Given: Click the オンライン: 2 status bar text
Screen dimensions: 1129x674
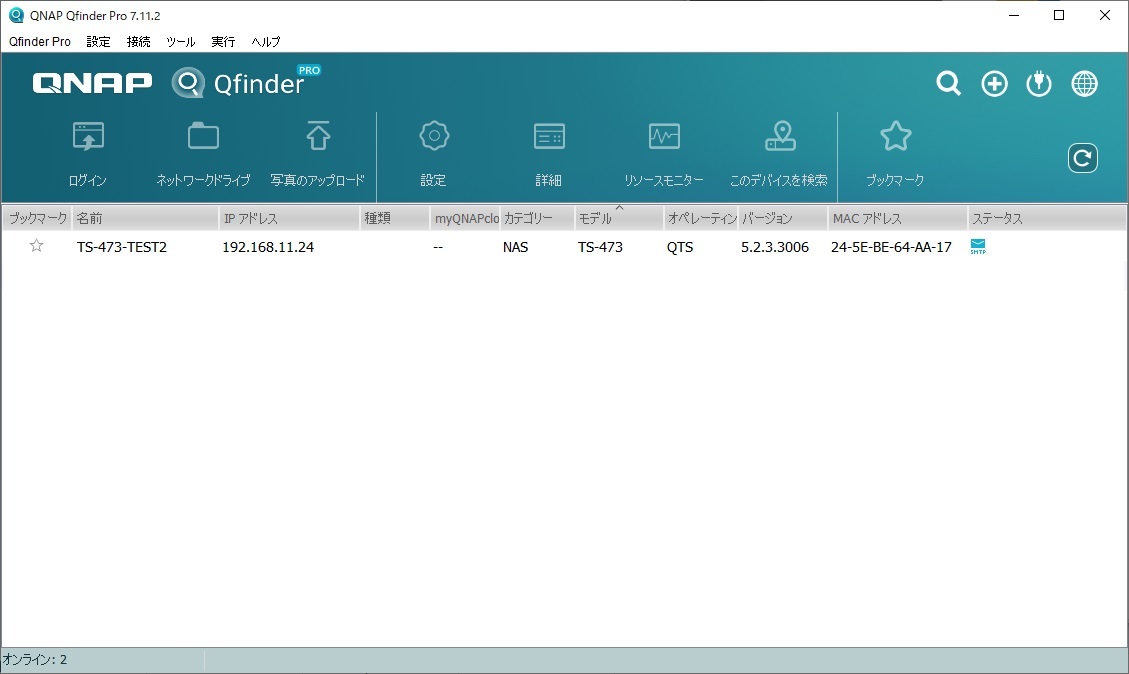Looking at the screenshot, I should click(x=35, y=660).
